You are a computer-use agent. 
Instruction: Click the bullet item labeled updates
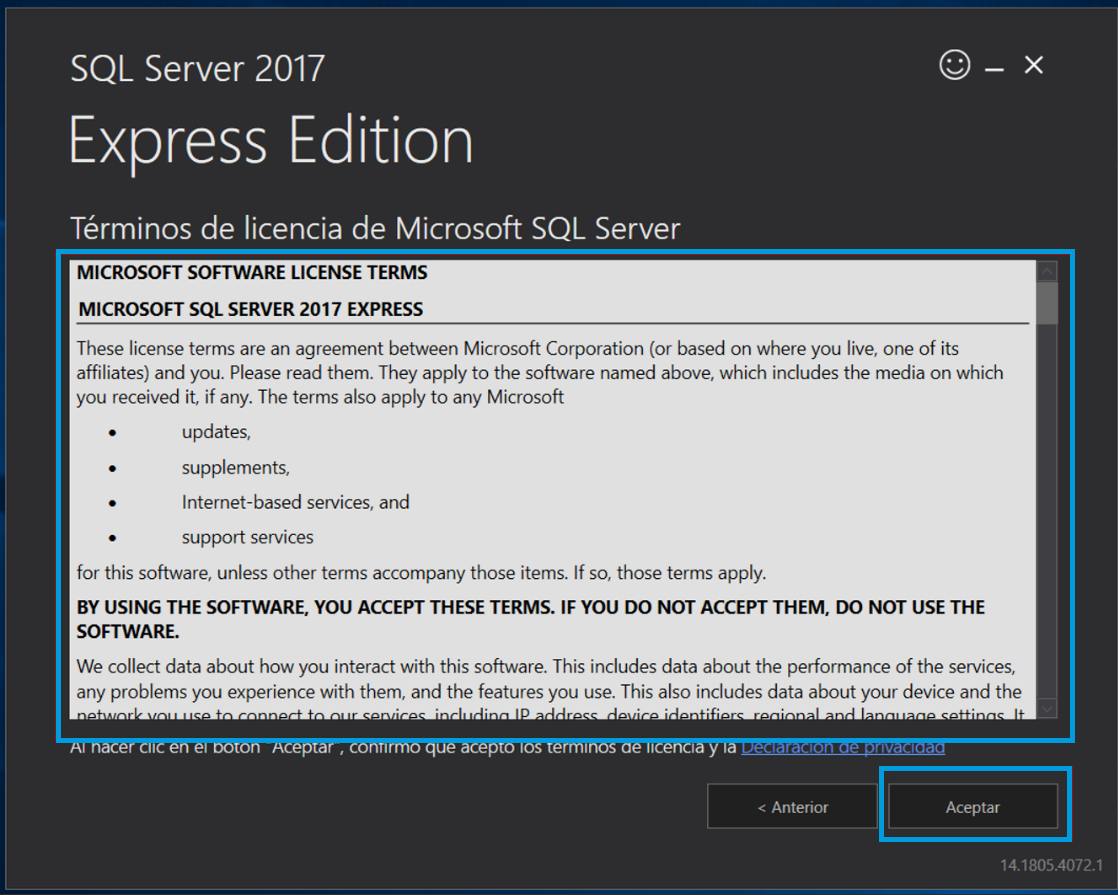(216, 431)
